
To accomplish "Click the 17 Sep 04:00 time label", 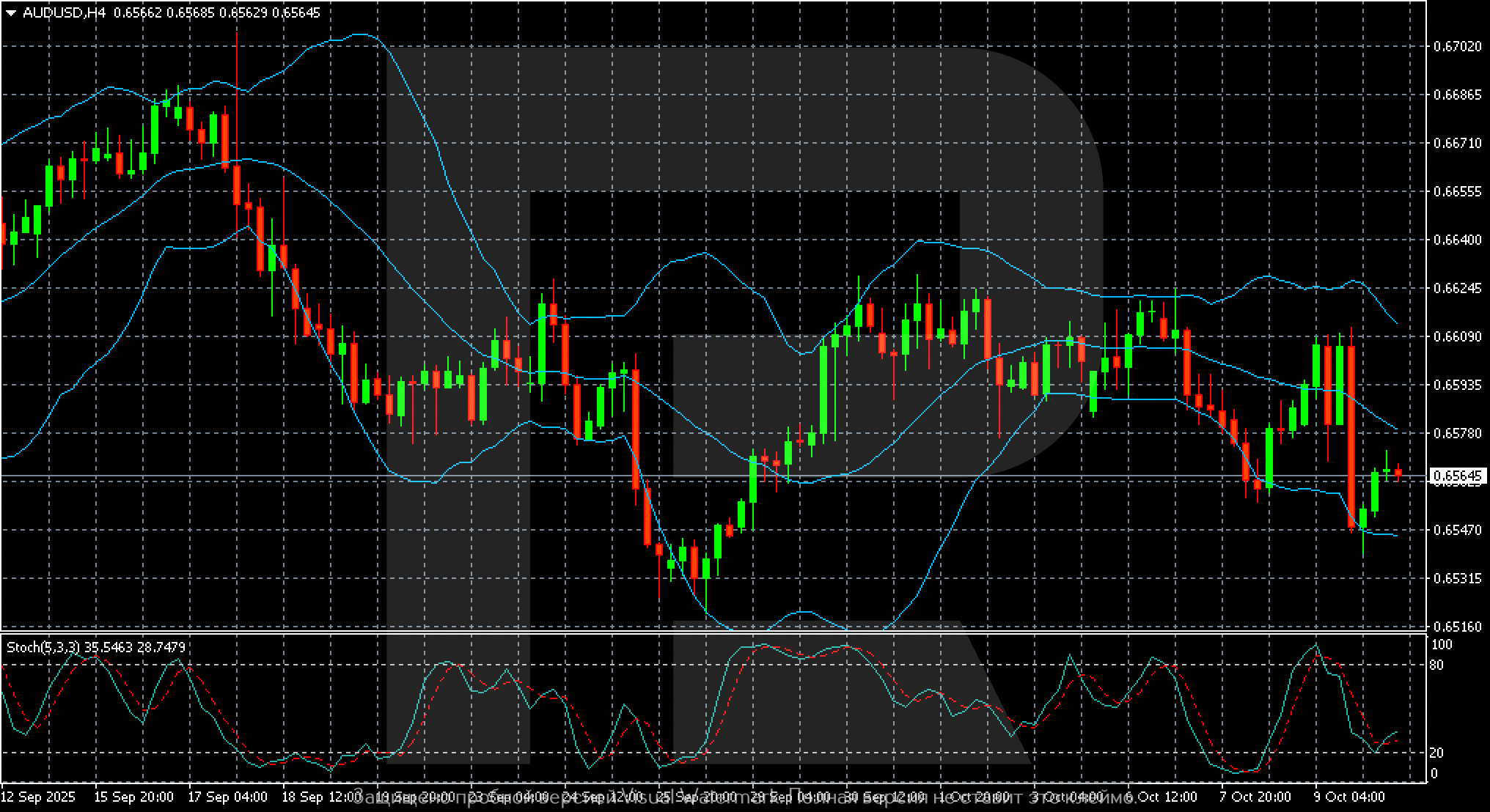I will 227,797.
